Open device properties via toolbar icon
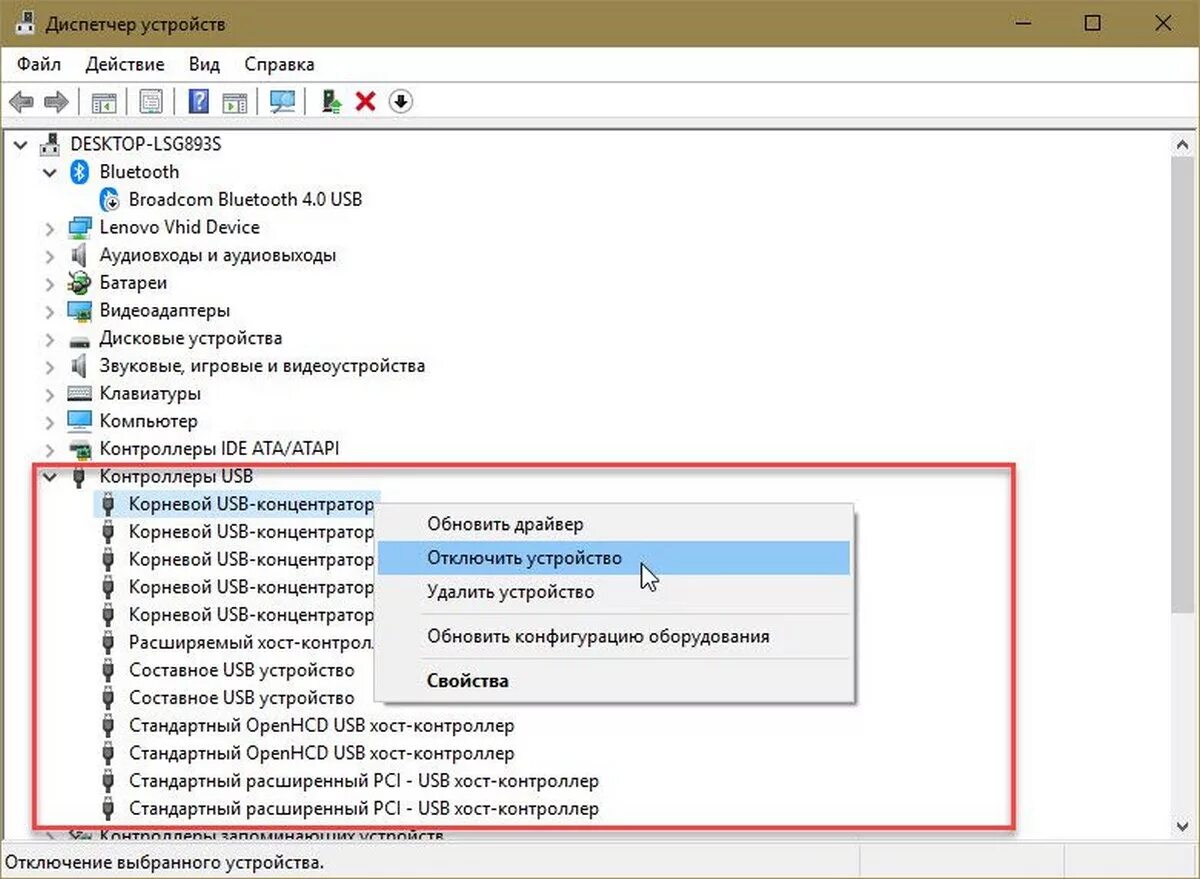This screenshot has width=1200, height=879. [151, 101]
